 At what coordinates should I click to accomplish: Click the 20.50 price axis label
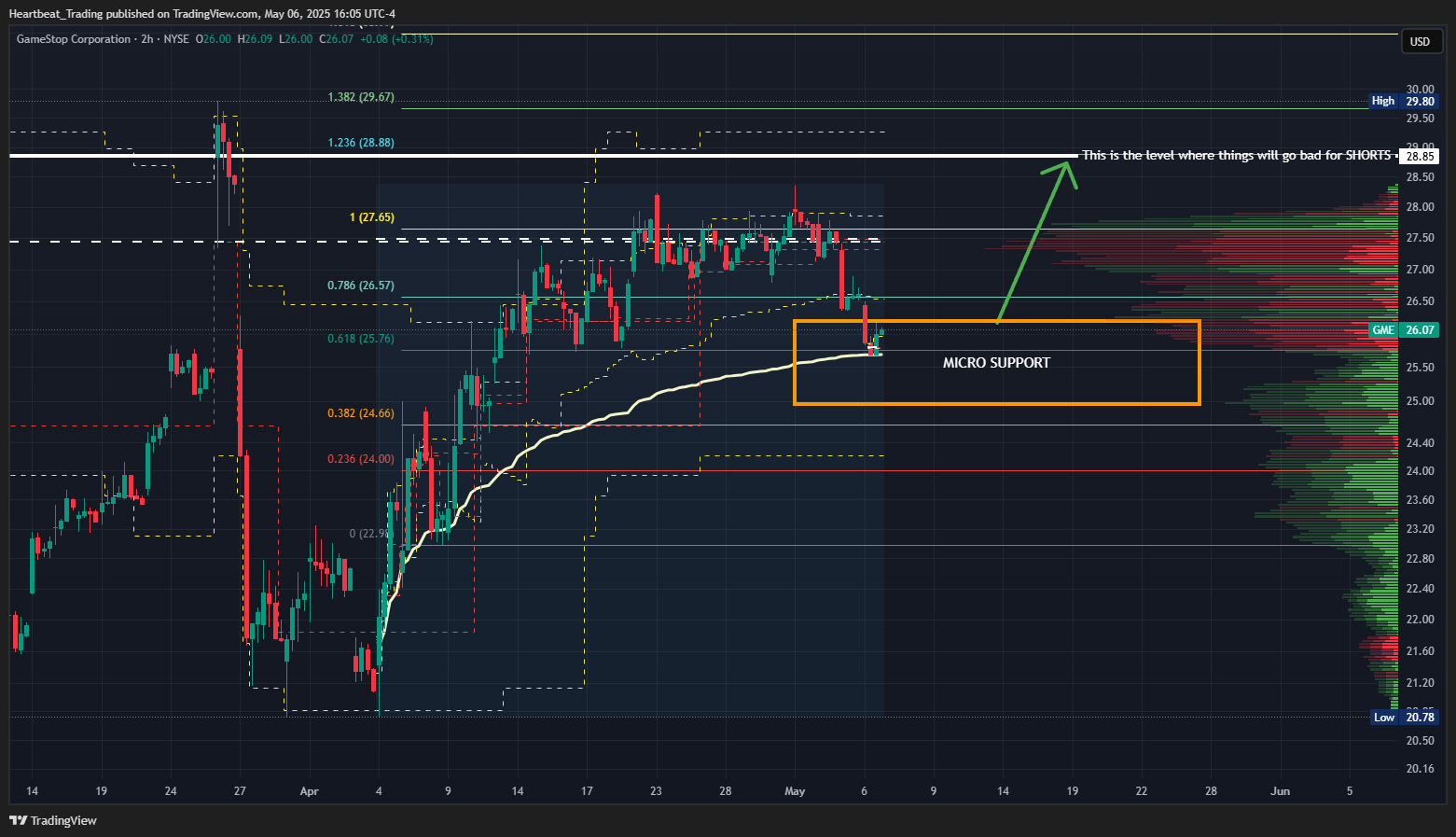1420,741
